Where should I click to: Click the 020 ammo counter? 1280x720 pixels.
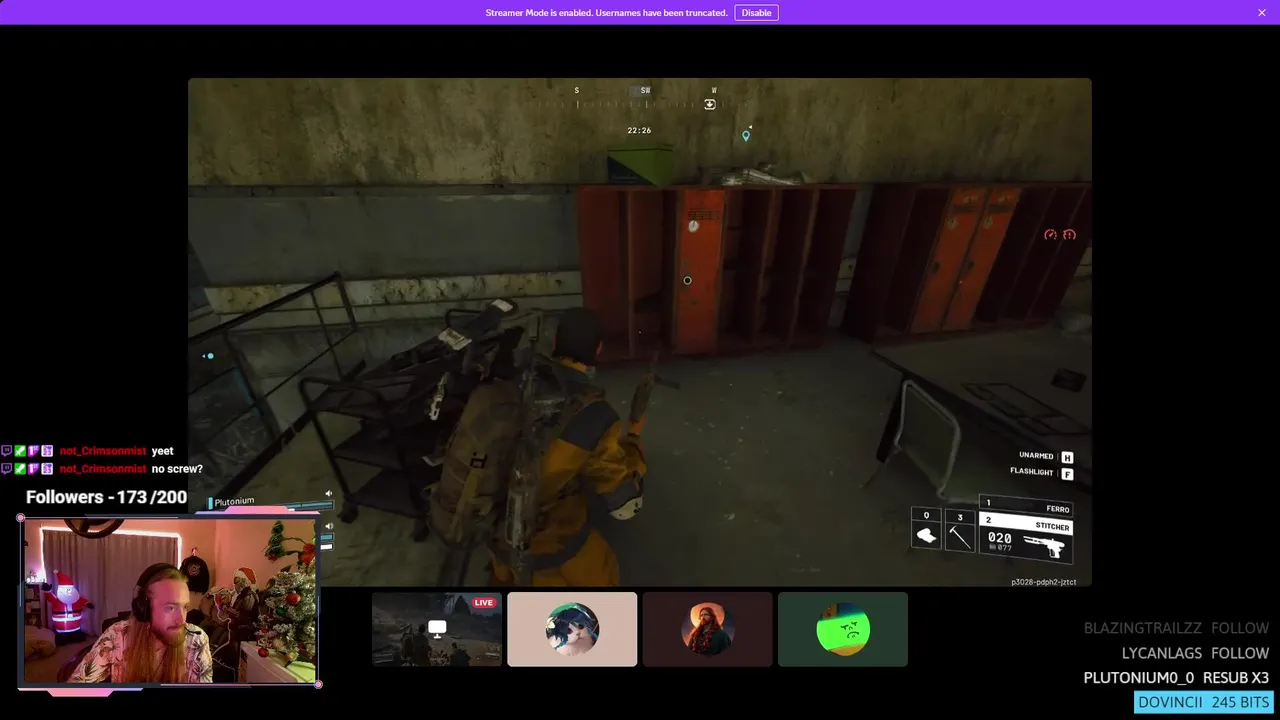(x=1000, y=538)
